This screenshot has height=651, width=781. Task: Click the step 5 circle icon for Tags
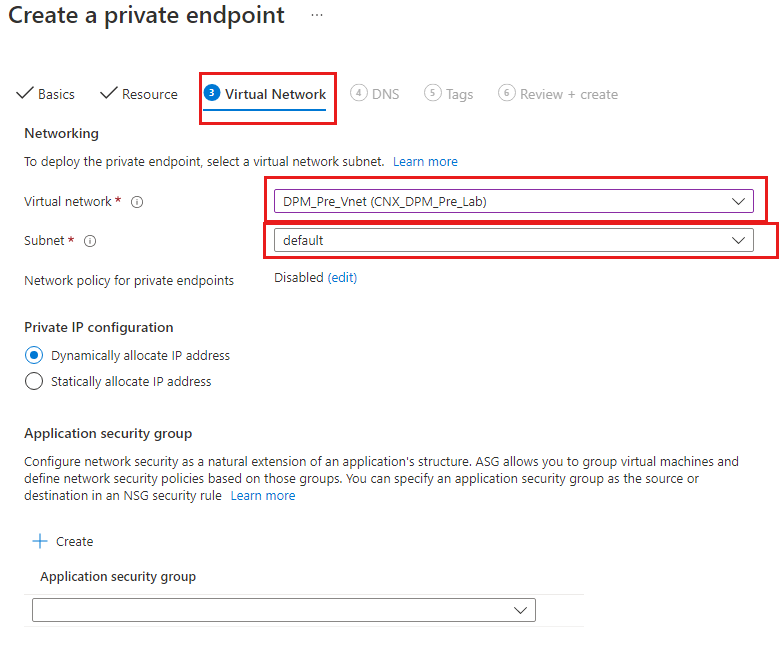coord(432,93)
